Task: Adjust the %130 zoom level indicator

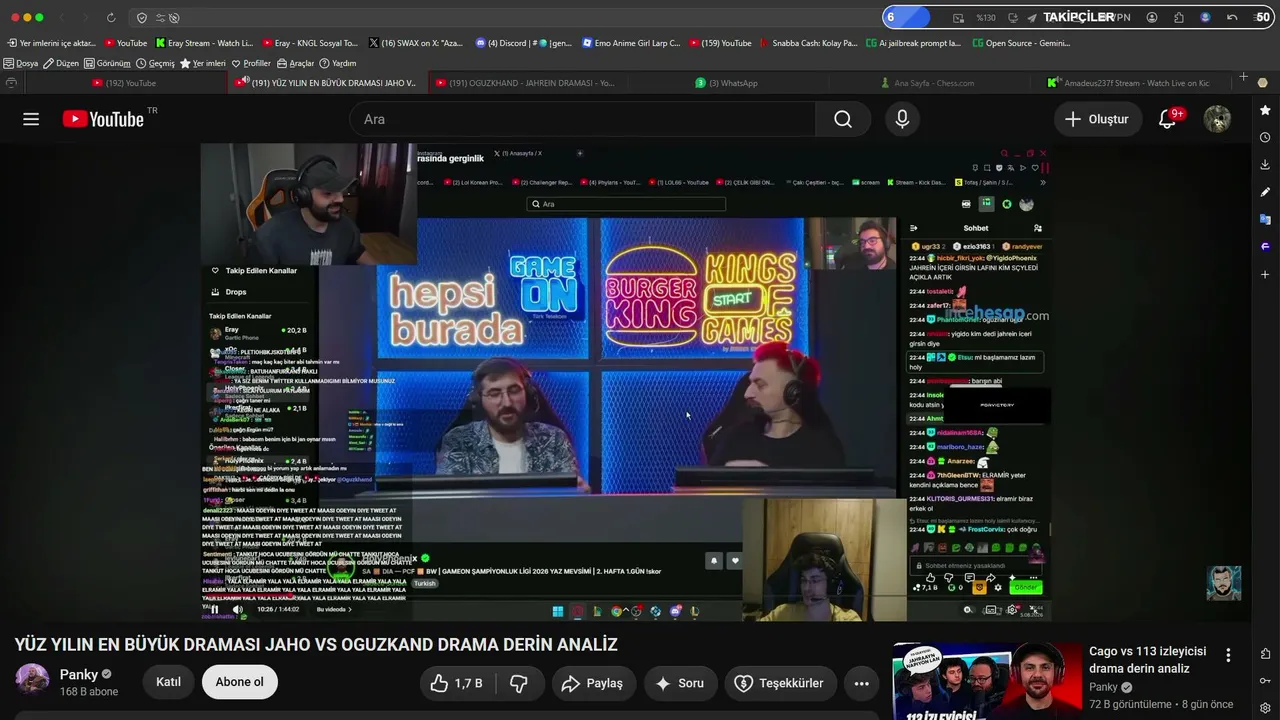Action: point(986,17)
